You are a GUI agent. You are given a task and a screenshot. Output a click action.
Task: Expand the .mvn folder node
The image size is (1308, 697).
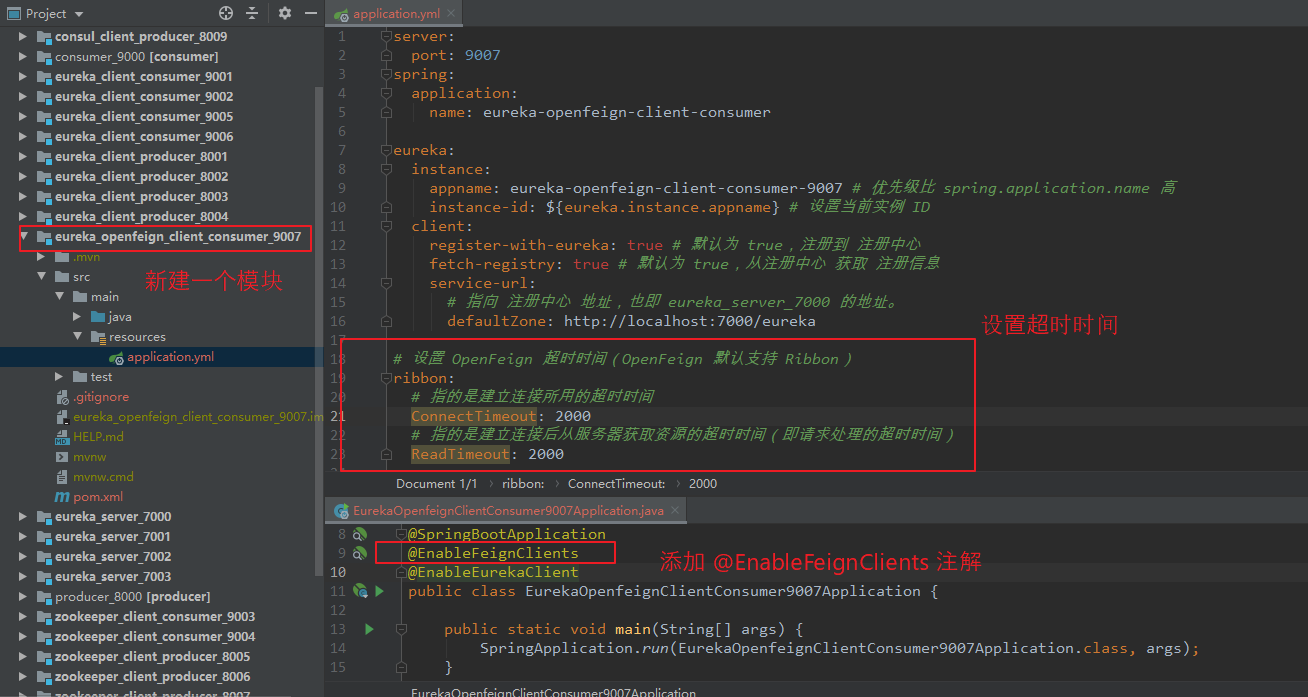(42, 257)
